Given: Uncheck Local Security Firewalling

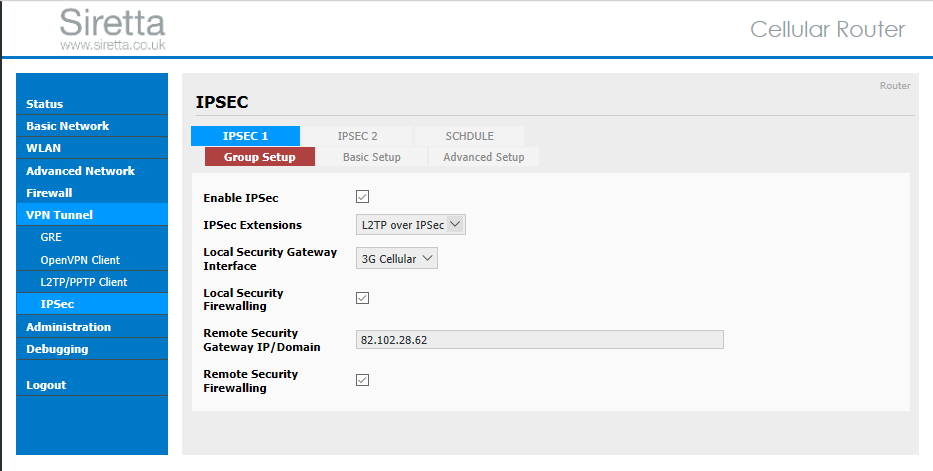Looking at the screenshot, I should pyautogui.click(x=362, y=298).
